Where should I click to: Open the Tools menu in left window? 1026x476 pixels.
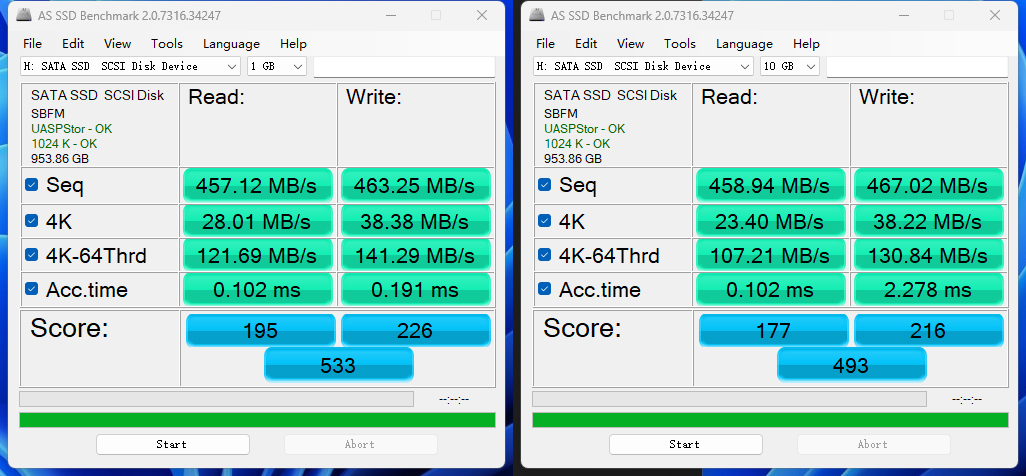click(x=167, y=44)
